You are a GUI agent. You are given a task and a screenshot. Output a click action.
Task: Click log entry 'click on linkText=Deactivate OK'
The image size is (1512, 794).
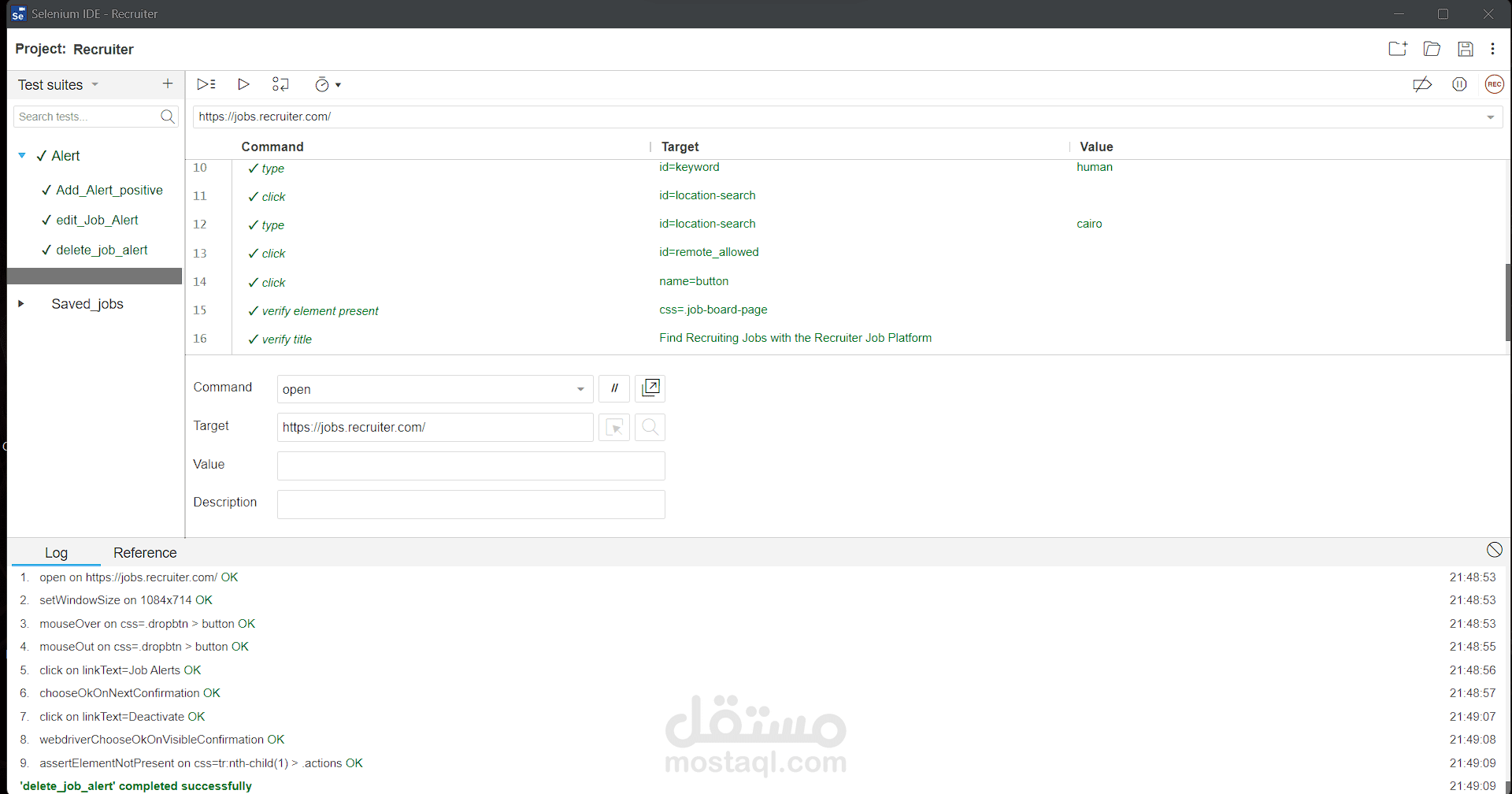tap(122, 717)
